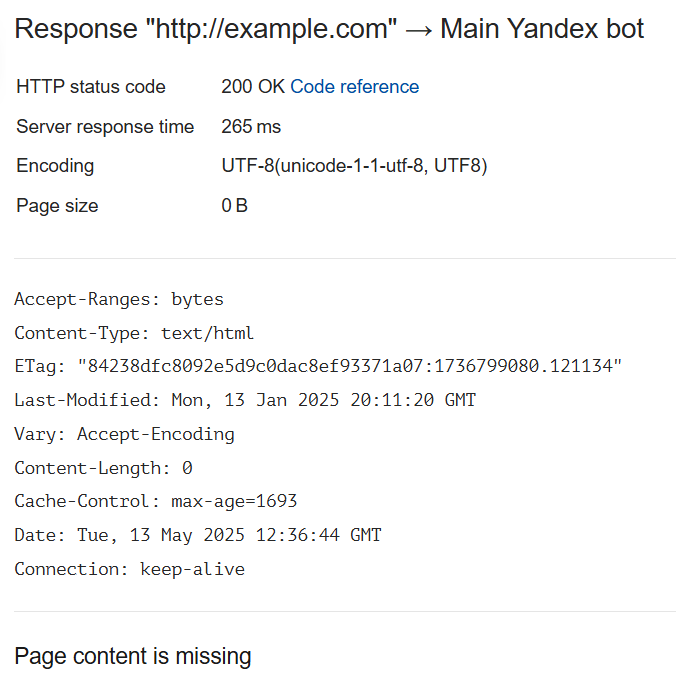Click the Encoding label
676x684 pixels.
point(55,166)
